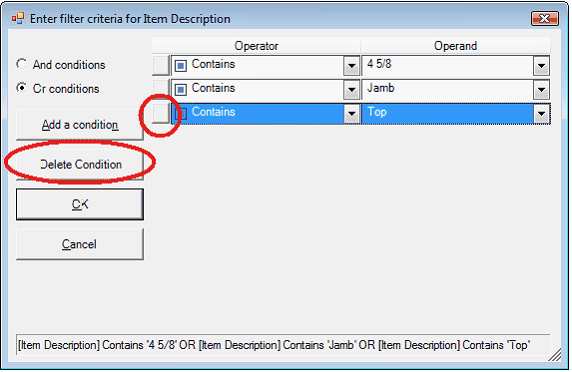Click the operator icon in the 4 5/8 row

coord(181,66)
